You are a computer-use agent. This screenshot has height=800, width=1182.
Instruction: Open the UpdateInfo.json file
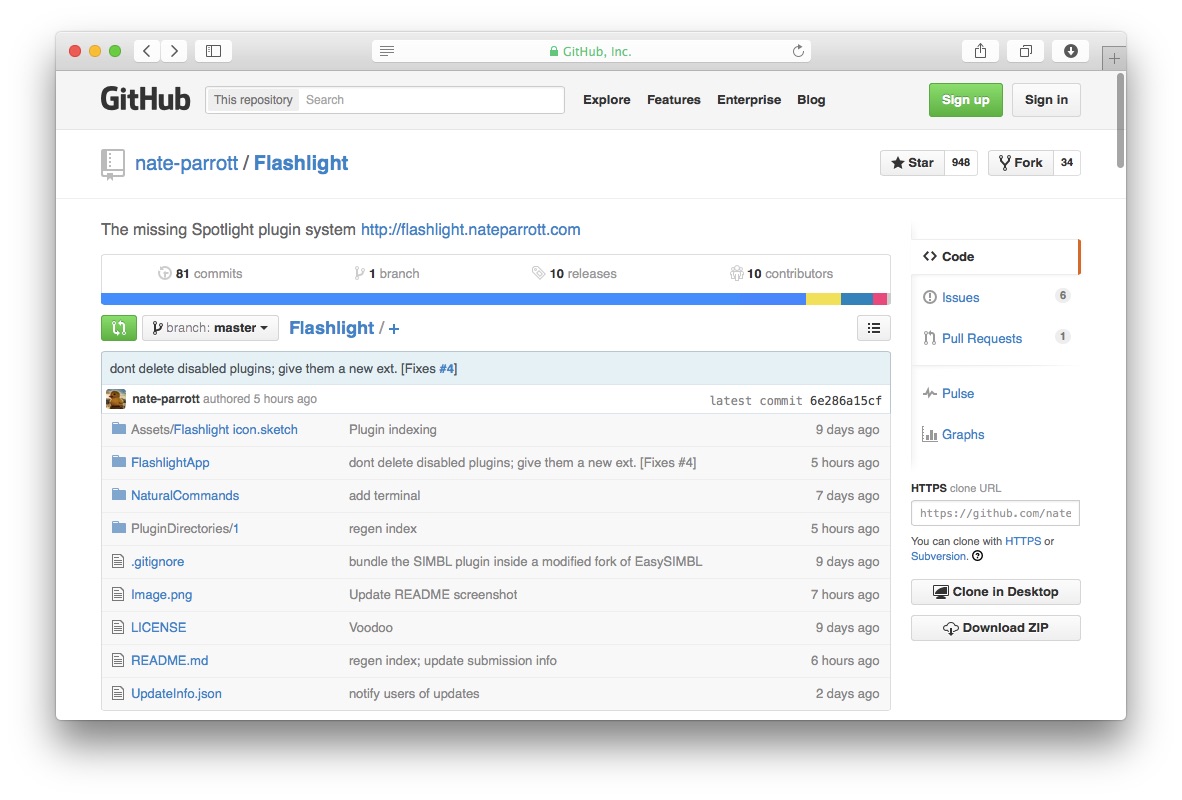(176, 693)
